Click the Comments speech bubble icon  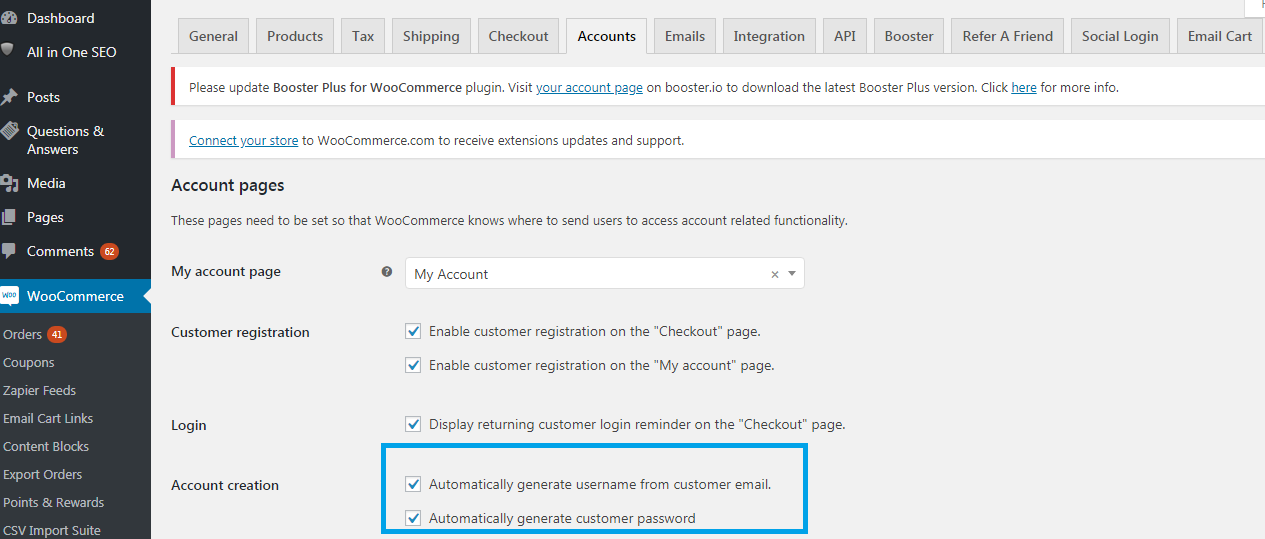pyautogui.click(x=9, y=251)
